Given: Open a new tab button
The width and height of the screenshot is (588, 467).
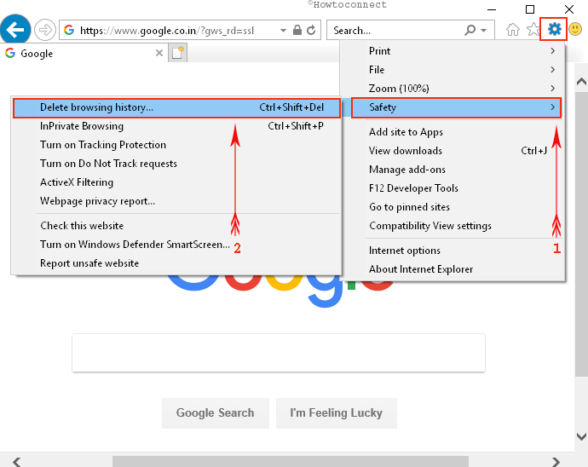Looking at the screenshot, I should tap(177, 53).
